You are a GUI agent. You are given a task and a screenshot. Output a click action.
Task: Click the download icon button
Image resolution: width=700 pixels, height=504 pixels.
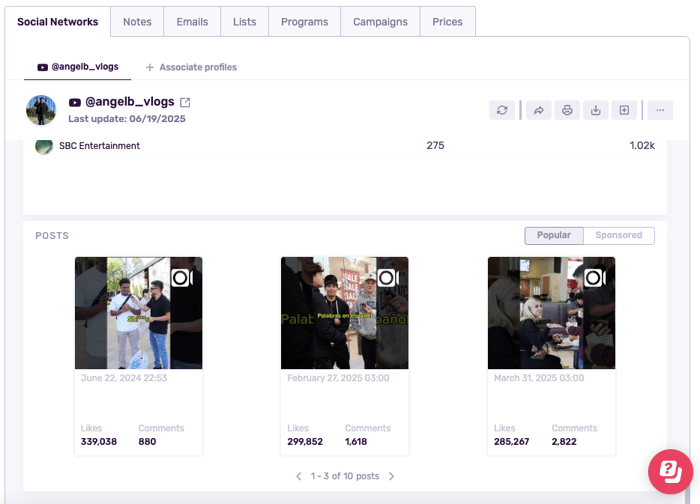[596, 110]
